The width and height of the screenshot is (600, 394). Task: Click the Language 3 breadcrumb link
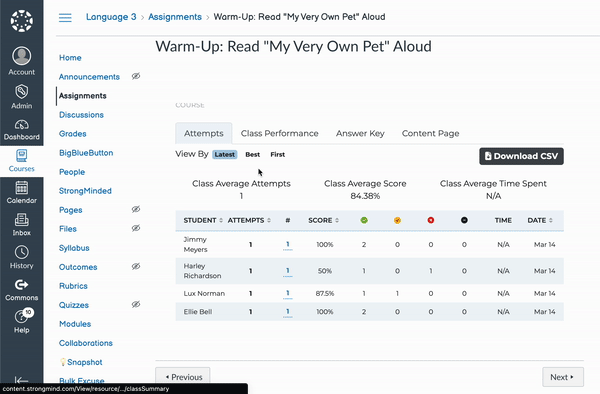(x=111, y=17)
